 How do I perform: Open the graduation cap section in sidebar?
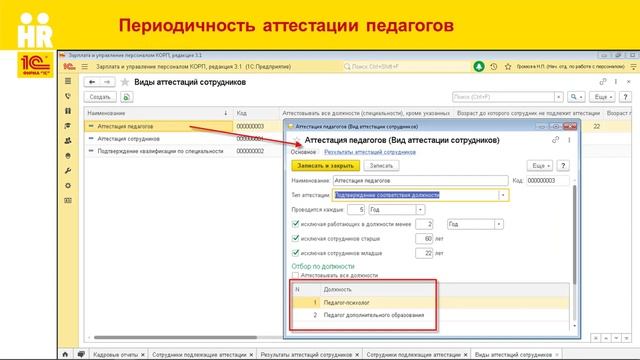[68, 126]
